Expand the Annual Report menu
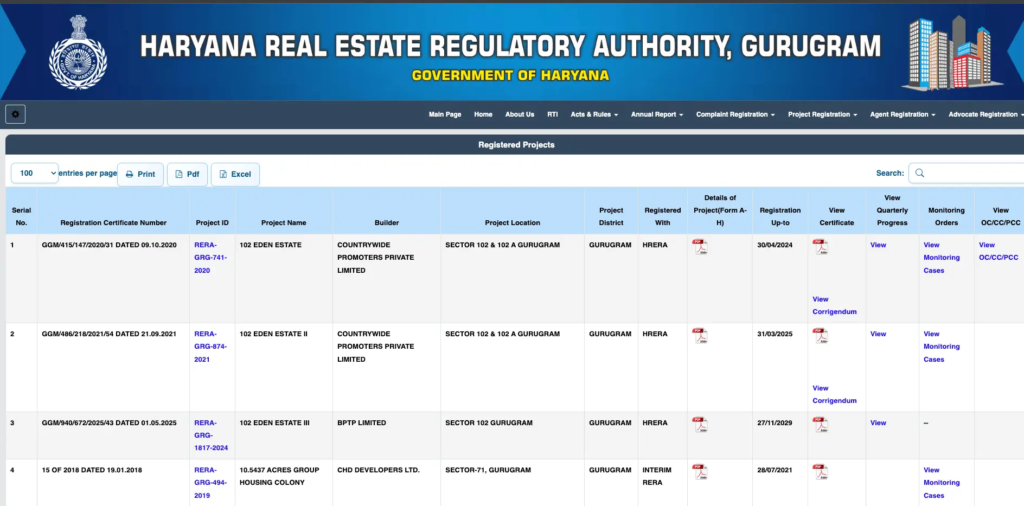The height and width of the screenshot is (506, 1024). (656, 114)
